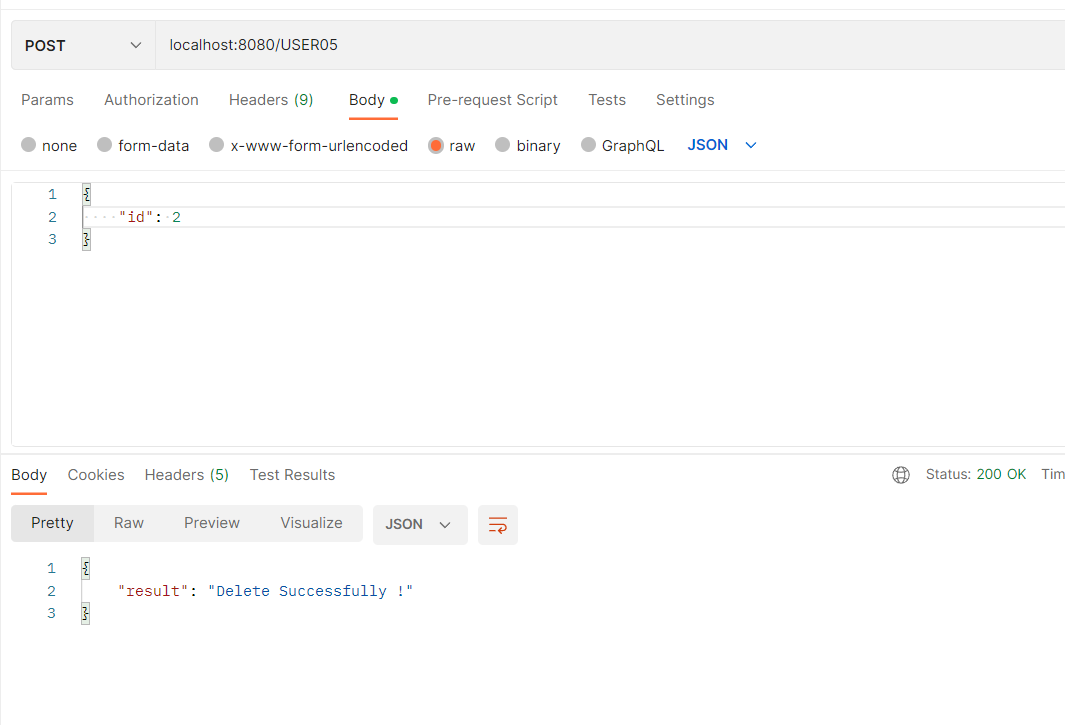Open the Cookies tab in response panel

pyautogui.click(x=96, y=475)
